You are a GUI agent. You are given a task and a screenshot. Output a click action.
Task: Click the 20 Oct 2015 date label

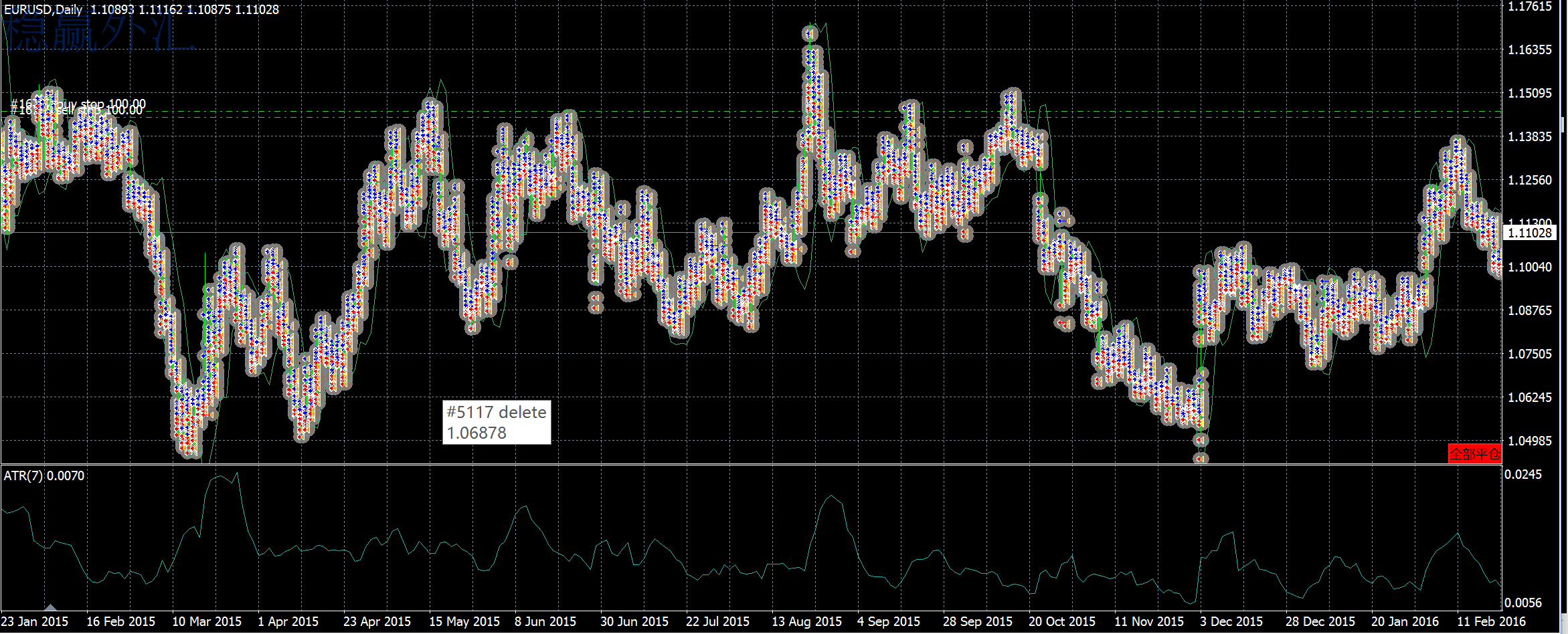point(1062,621)
